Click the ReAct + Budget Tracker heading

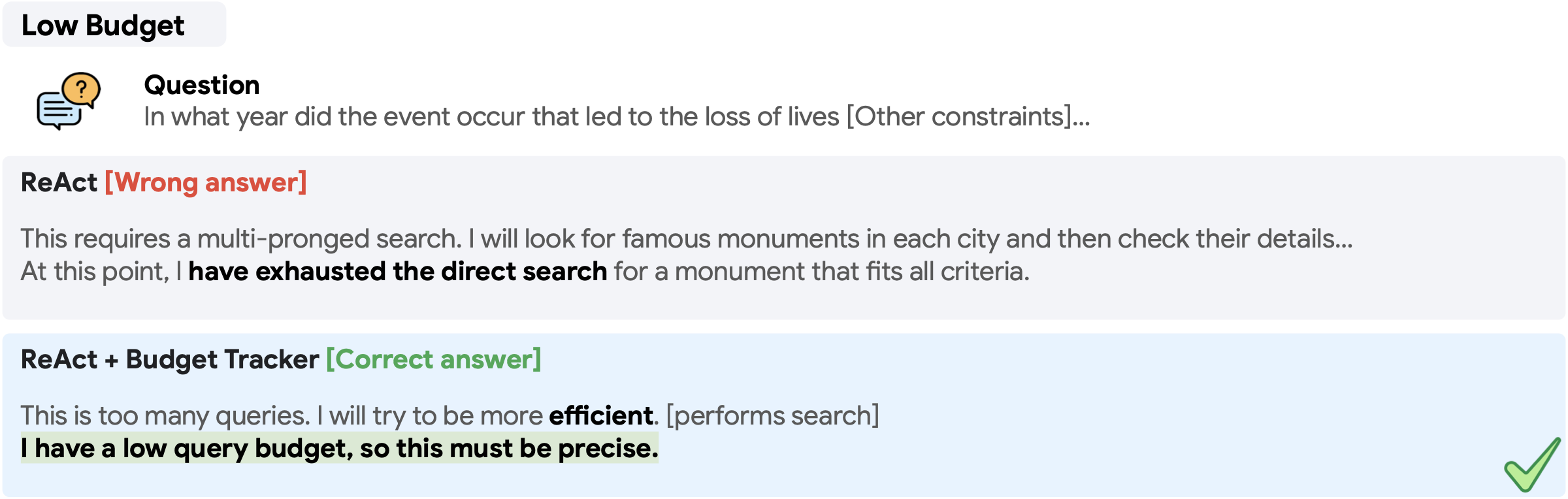pos(170,359)
